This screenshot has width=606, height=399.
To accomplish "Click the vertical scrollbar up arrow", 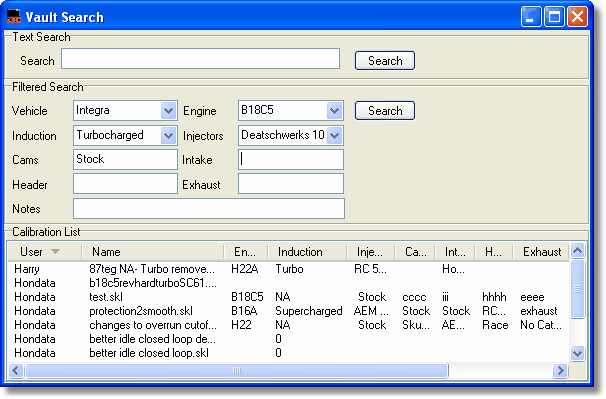I will coord(577,251).
